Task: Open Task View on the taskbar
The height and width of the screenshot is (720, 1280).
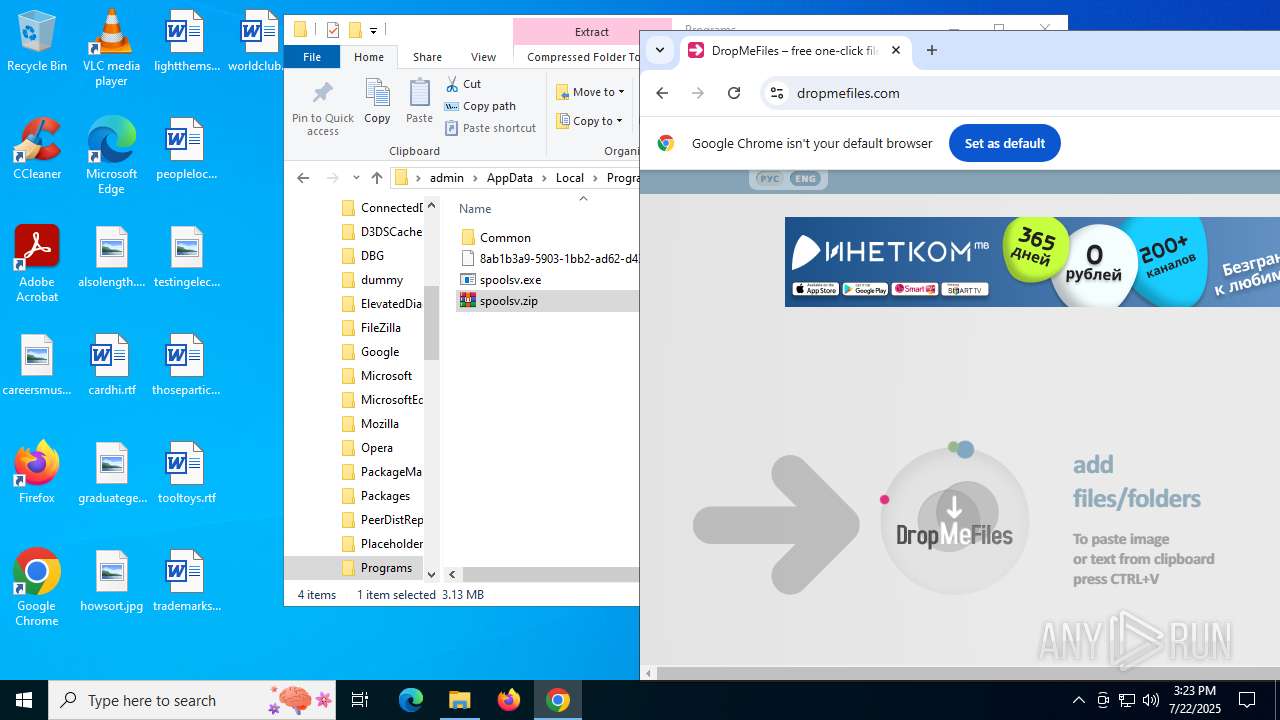Action: [x=360, y=700]
